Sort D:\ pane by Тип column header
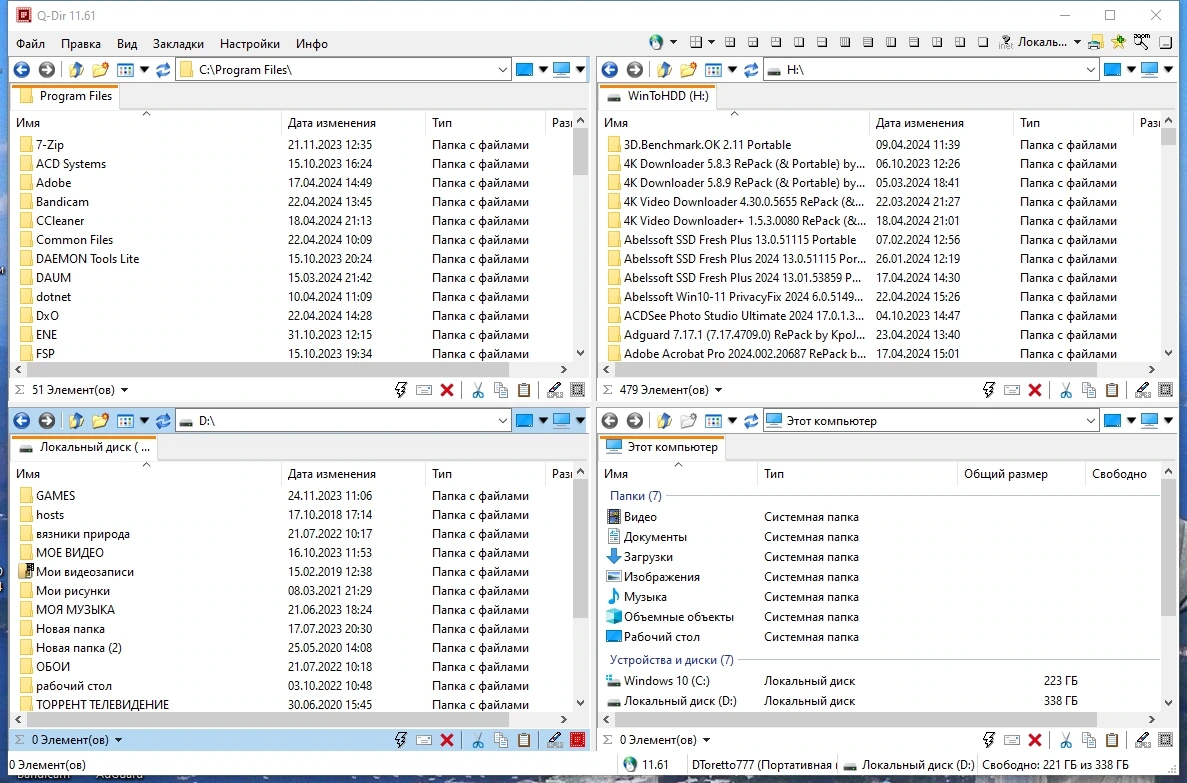The image size is (1187, 783). coord(484,473)
